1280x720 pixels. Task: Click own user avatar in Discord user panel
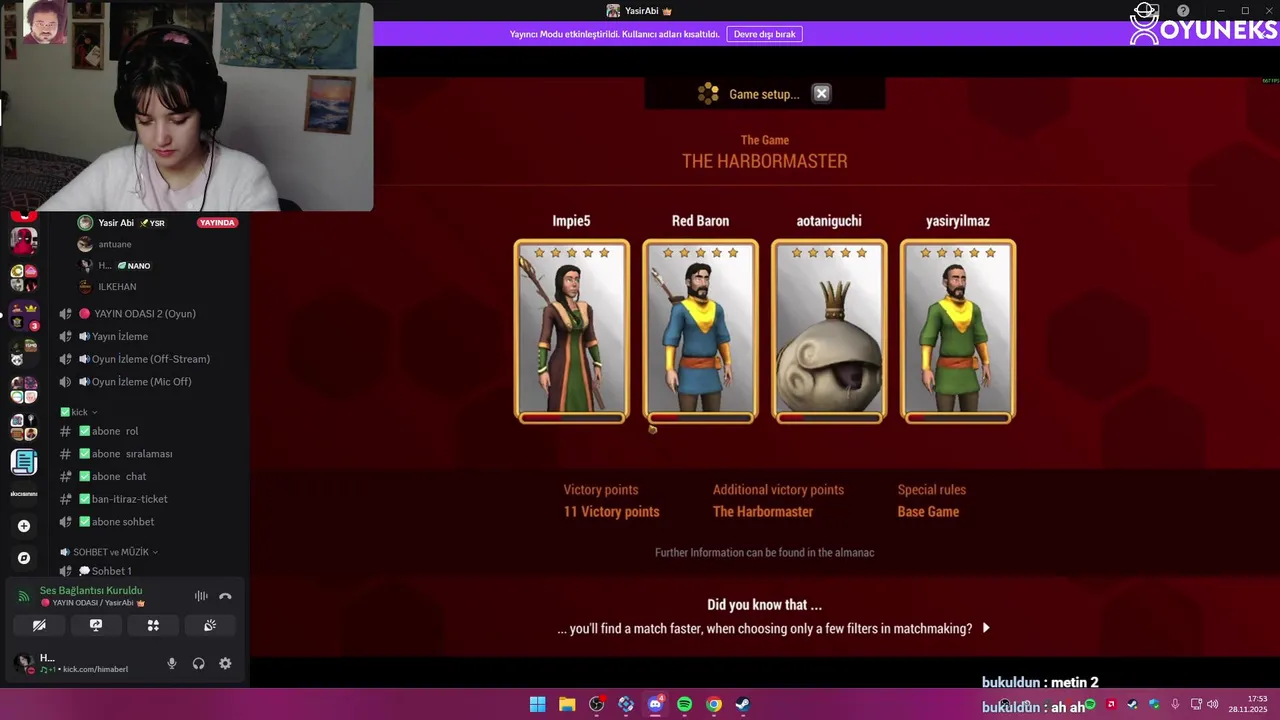click(23, 663)
